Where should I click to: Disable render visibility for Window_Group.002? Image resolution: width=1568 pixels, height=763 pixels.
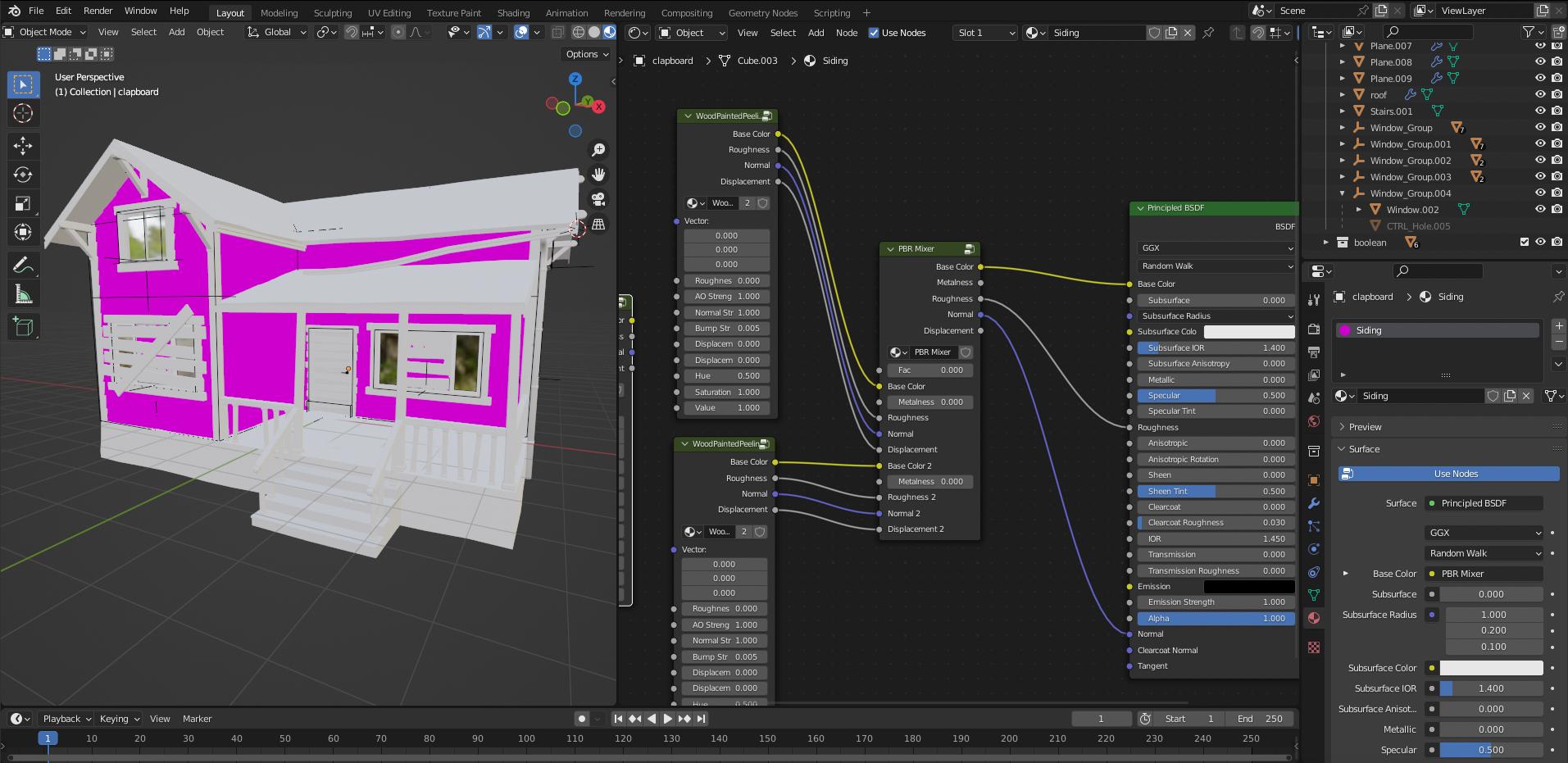[x=1557, y=160]
